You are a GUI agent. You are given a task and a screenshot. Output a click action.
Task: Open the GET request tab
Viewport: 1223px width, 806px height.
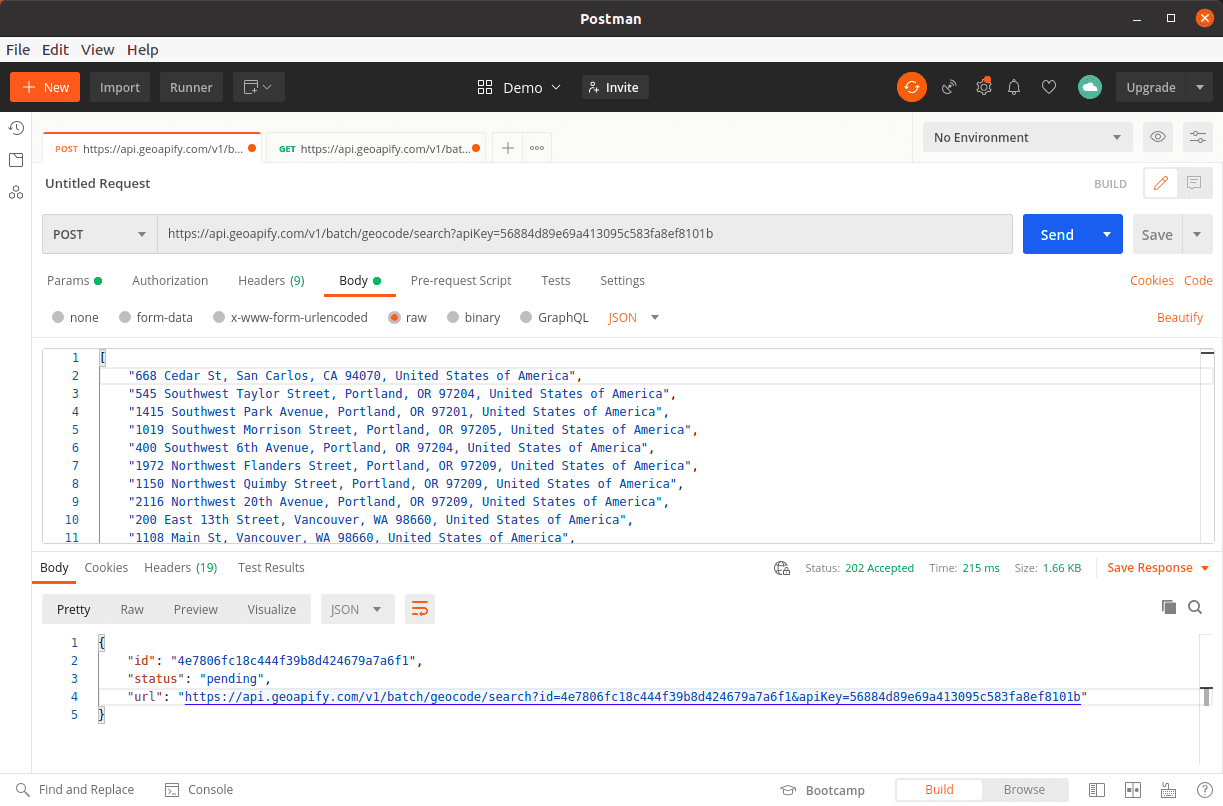[x=376, y=148]
